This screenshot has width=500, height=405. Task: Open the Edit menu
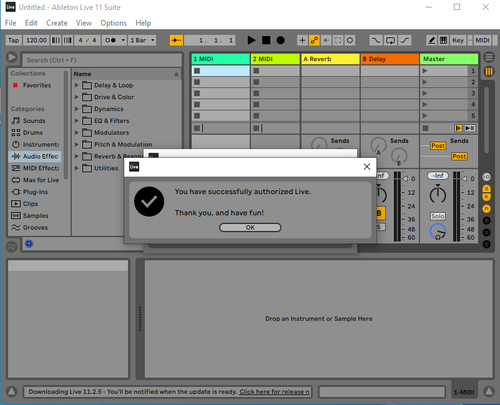point(31,23)
